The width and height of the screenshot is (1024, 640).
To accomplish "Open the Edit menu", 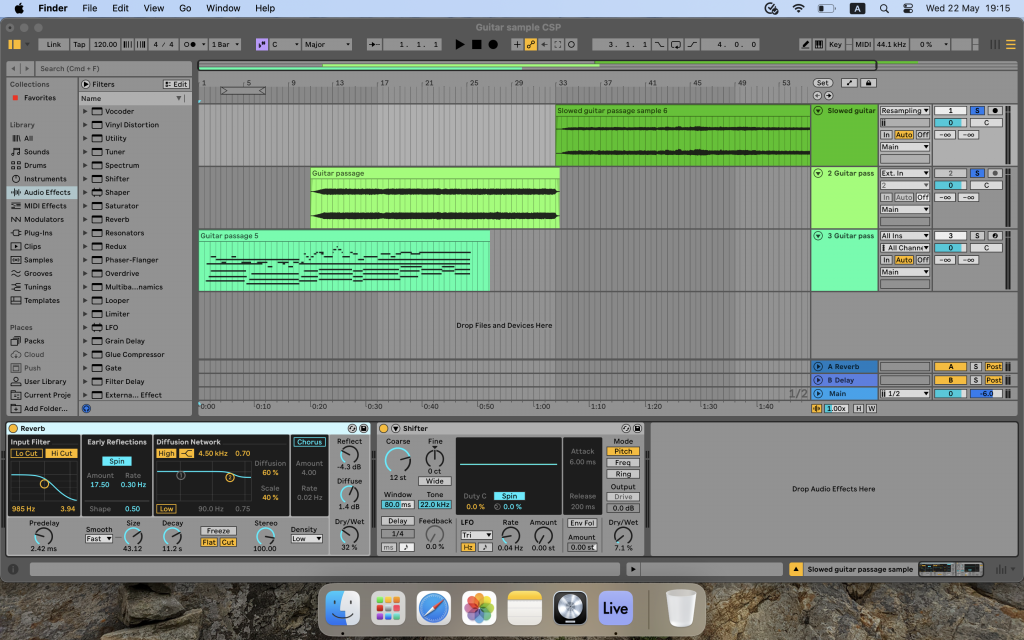I will pyautogui.click(x=120, y=8).
